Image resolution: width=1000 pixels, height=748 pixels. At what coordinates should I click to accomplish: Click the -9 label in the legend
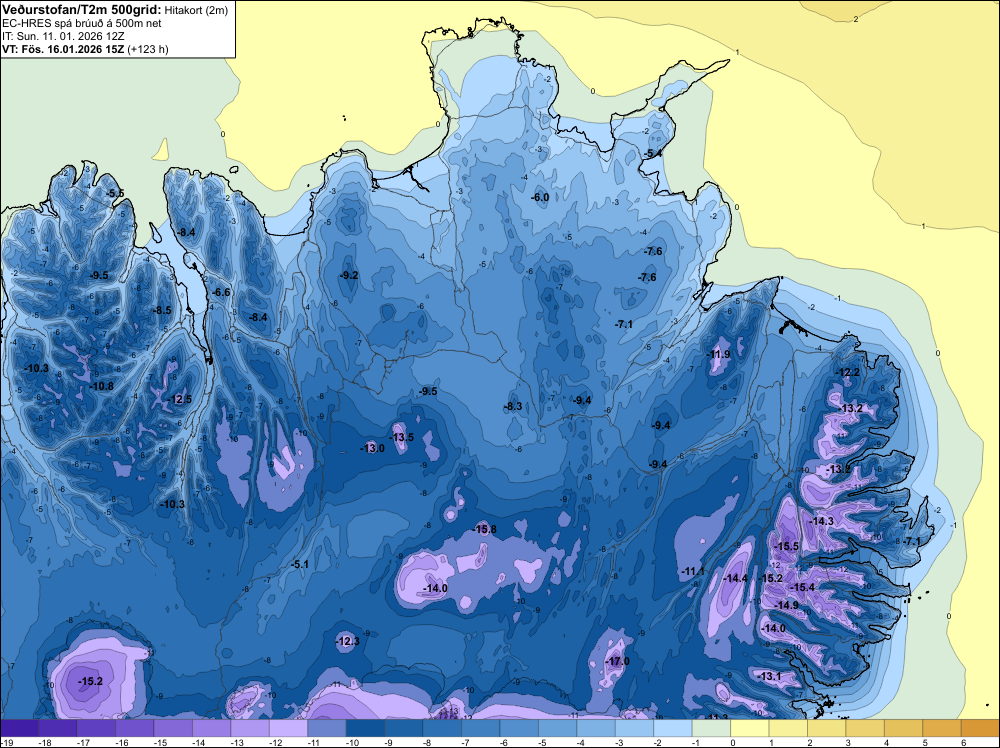click(x=391, y=742)
